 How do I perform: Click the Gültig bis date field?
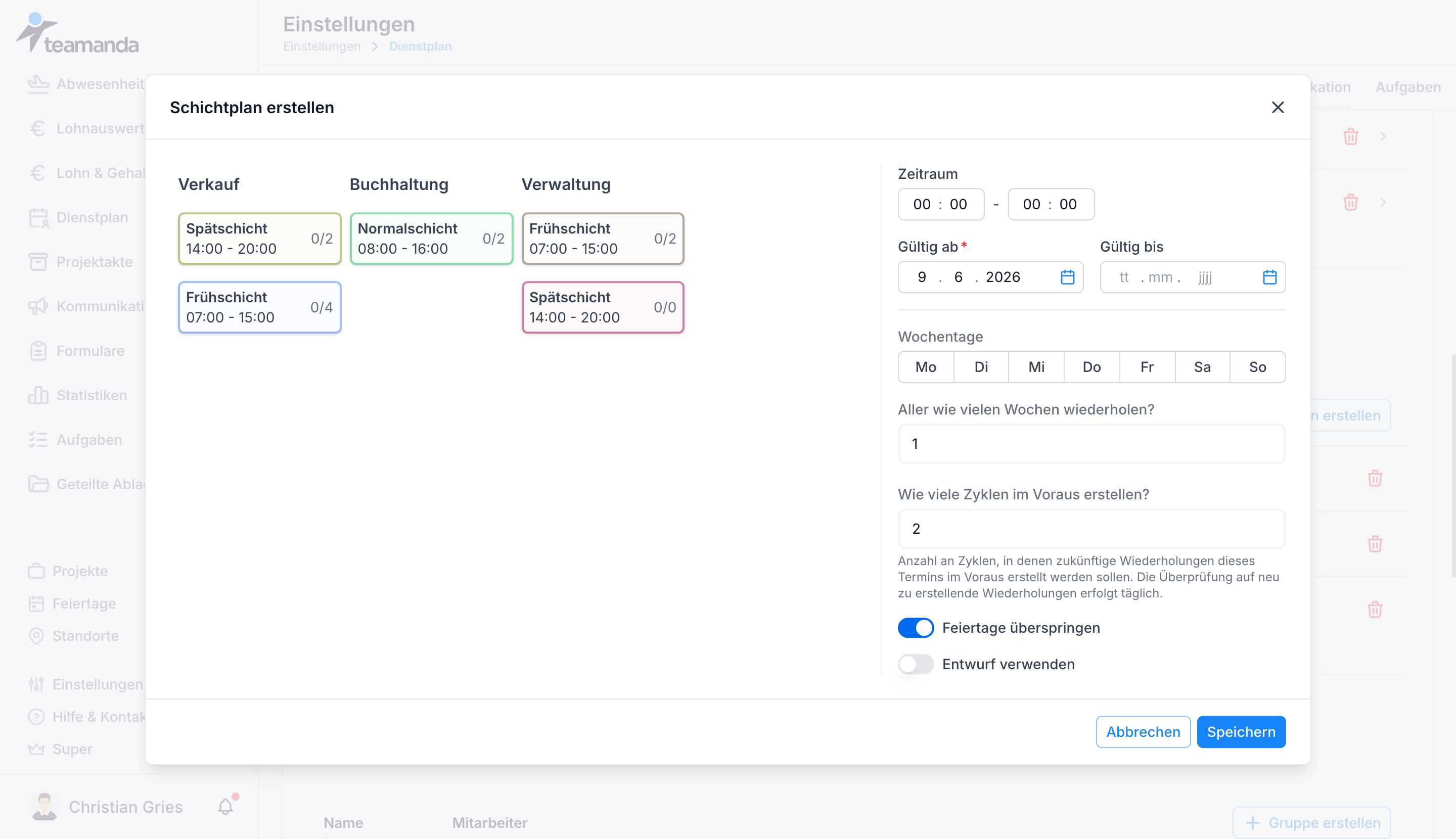pyautogui.click(x=1192, y=277)
